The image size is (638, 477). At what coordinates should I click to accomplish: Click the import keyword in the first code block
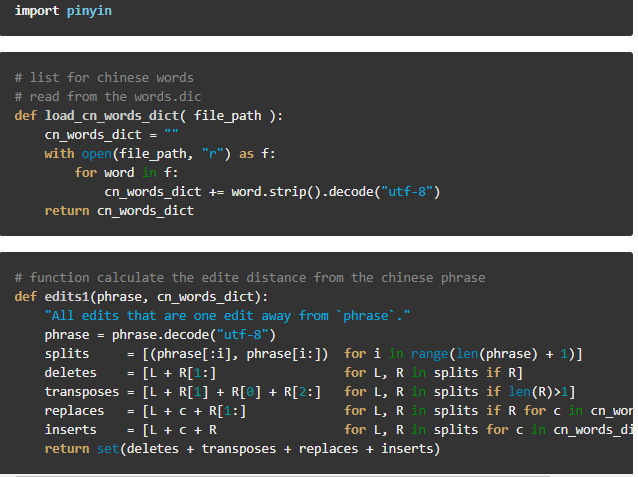(x=37, y=11)
